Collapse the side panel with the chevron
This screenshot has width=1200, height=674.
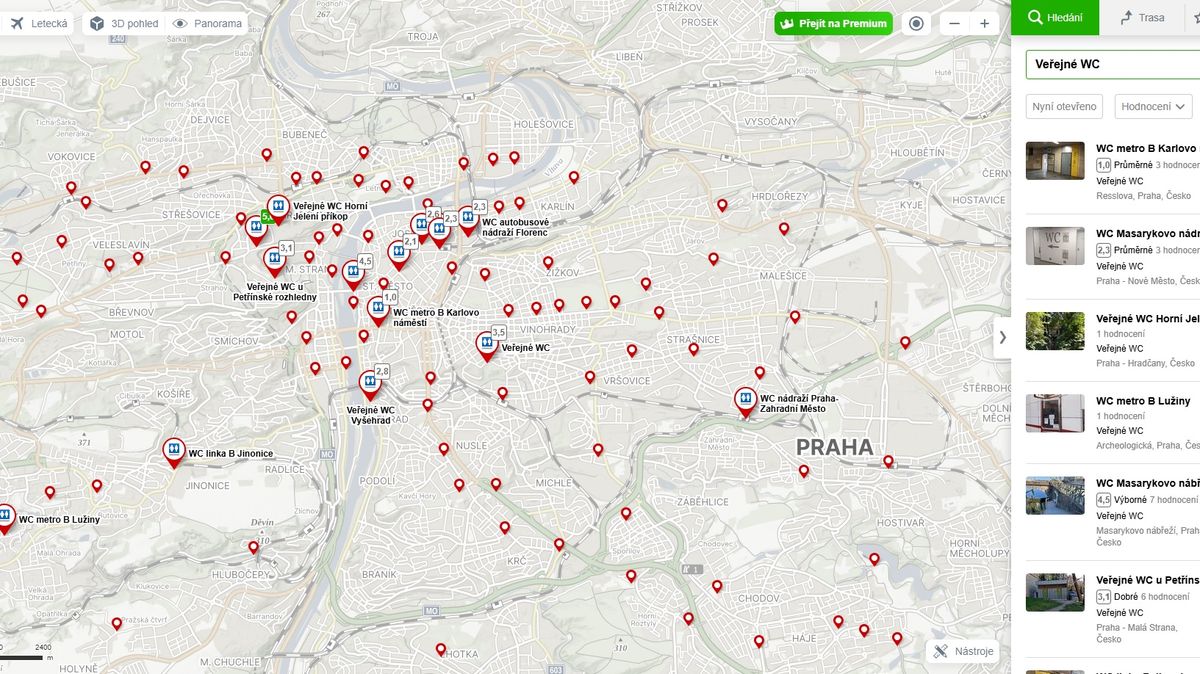tap(1002, 337)
